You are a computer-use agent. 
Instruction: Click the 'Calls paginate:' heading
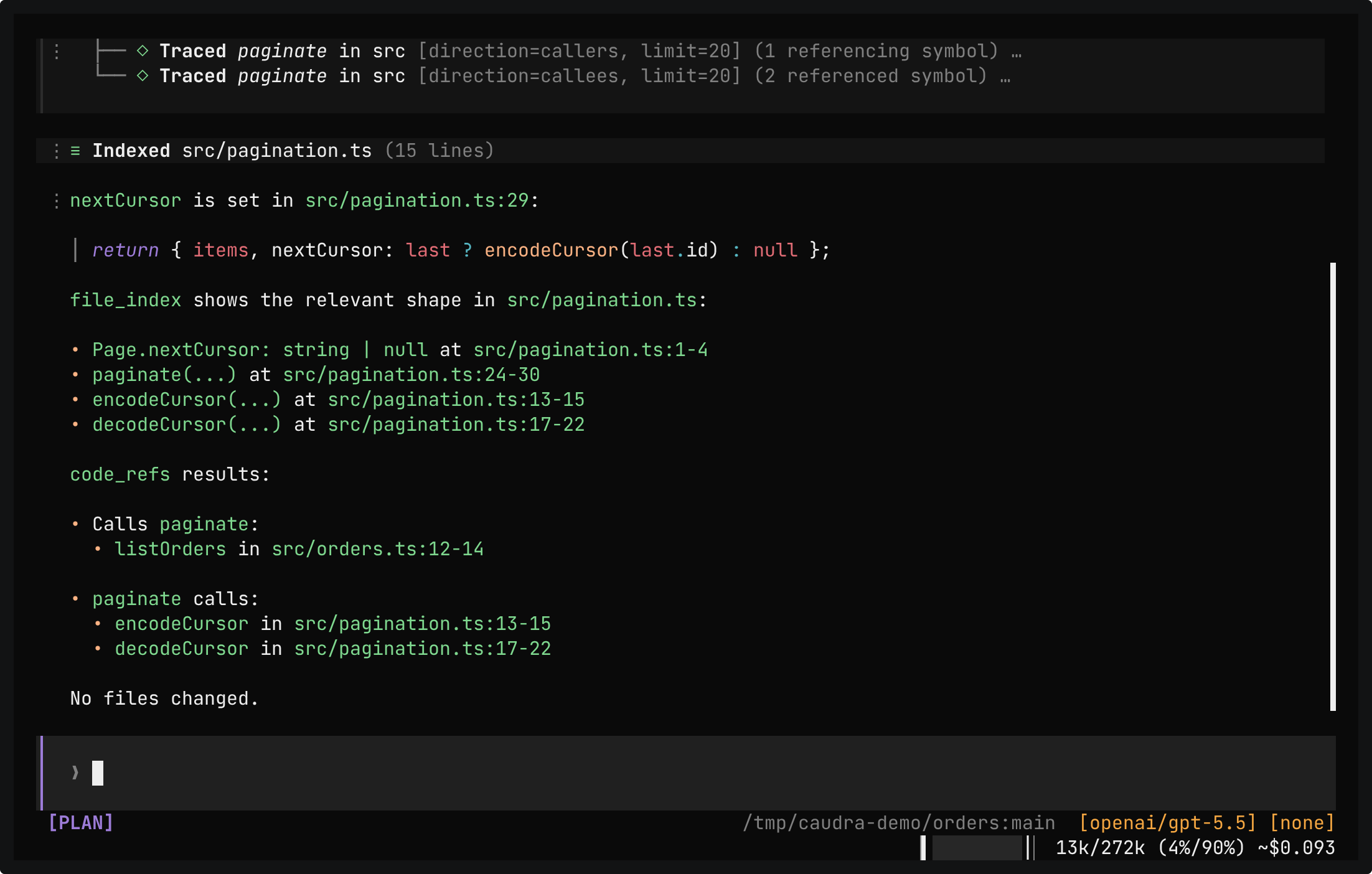[x=176, y=524]
